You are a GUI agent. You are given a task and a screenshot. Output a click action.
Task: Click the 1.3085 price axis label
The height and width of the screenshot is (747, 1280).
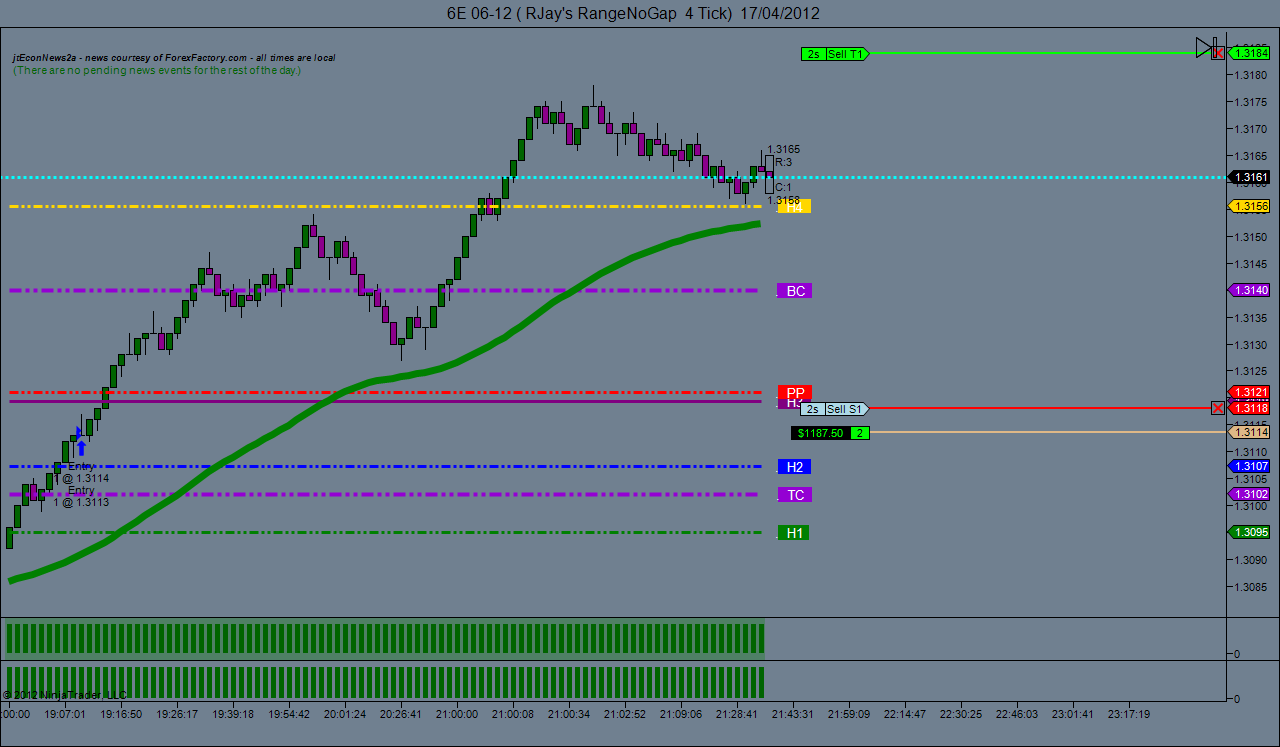(1252, 587)
